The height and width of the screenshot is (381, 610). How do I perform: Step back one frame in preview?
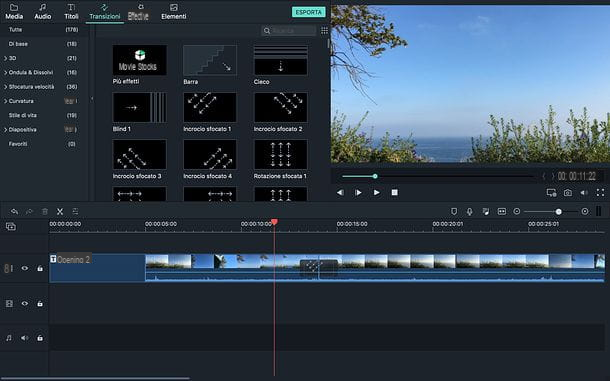click(x=340, y=193)
